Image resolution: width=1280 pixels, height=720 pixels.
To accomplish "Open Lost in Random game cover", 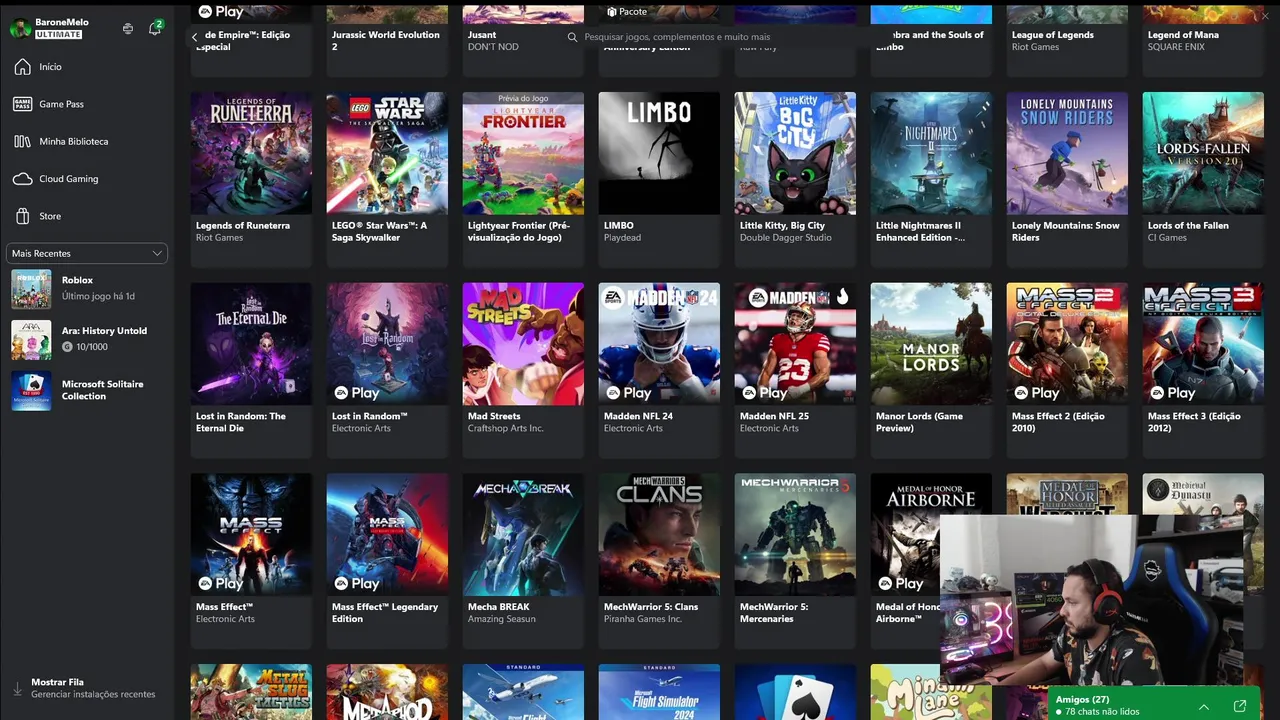I will pos(387,344).
